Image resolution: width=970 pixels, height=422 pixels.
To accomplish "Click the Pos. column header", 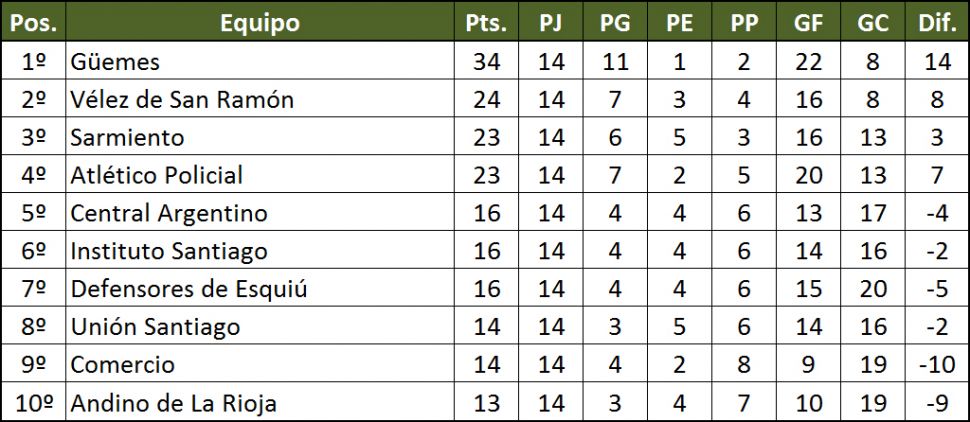I will click(x=34, y=22).
